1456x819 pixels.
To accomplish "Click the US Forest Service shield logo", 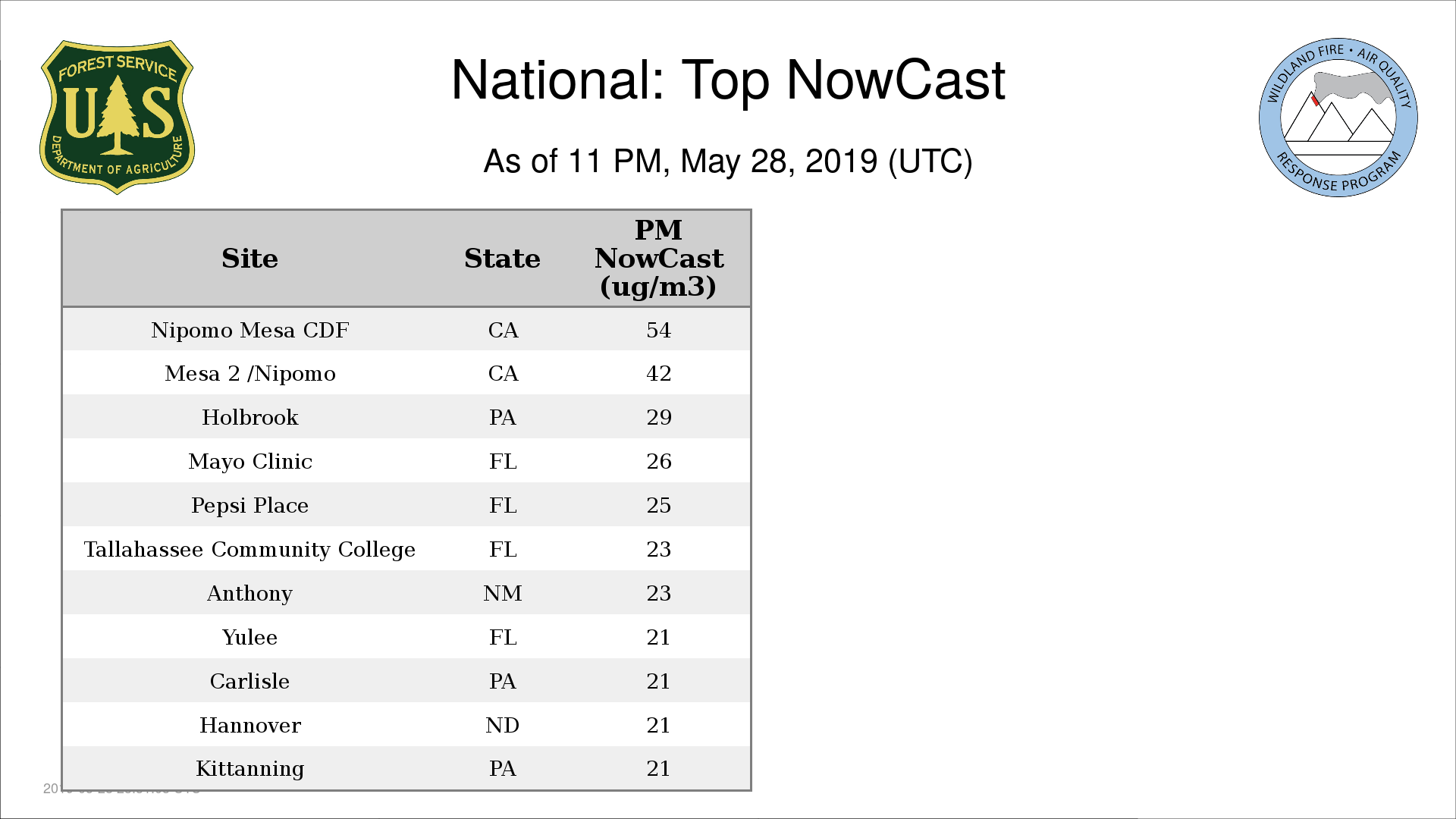I will [x=117, y=118].
